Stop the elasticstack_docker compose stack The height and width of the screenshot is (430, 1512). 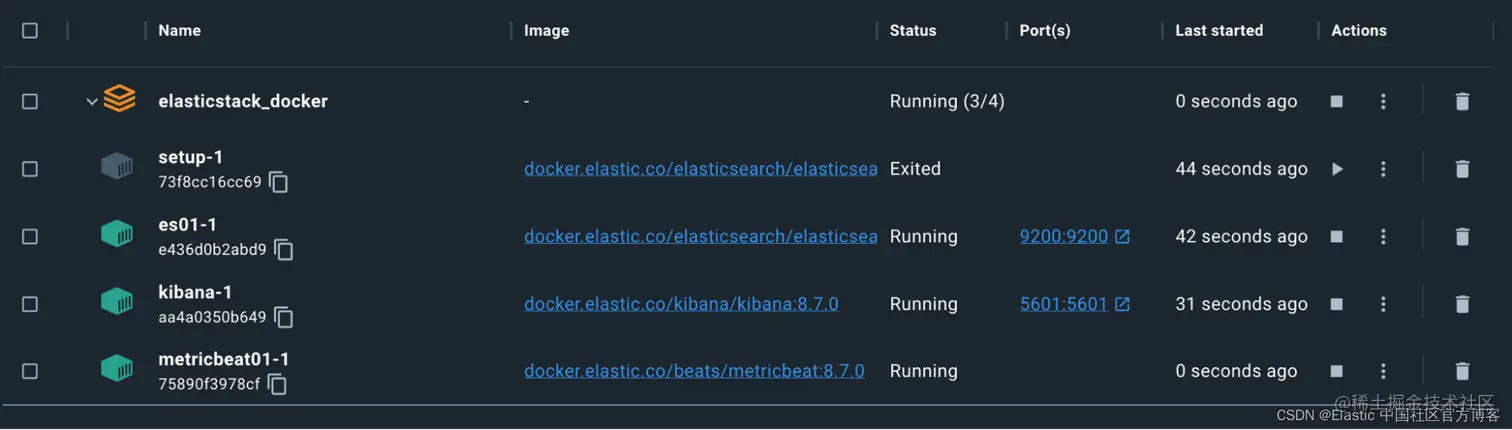click(1337, 101)
